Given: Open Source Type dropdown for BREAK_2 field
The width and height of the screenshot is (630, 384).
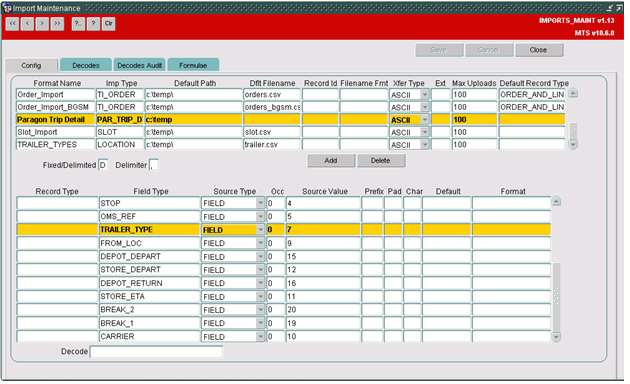Looking at the screenshot, I should click(260, 310).
